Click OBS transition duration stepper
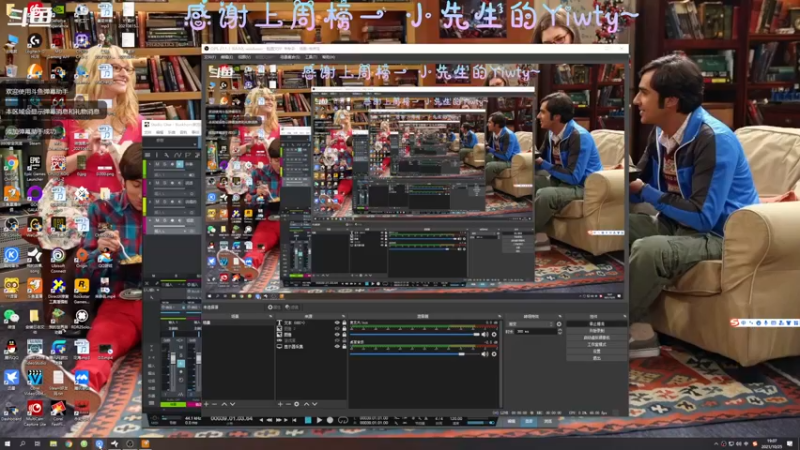This screenshot has height=450, width=800. [x=560, y=331]
